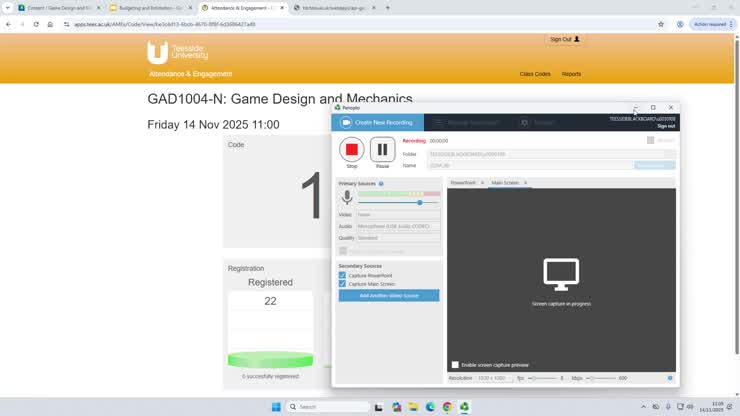Open Task View on taskbar
This screenshot has height=416, width=740.
[x=378, y=407]
